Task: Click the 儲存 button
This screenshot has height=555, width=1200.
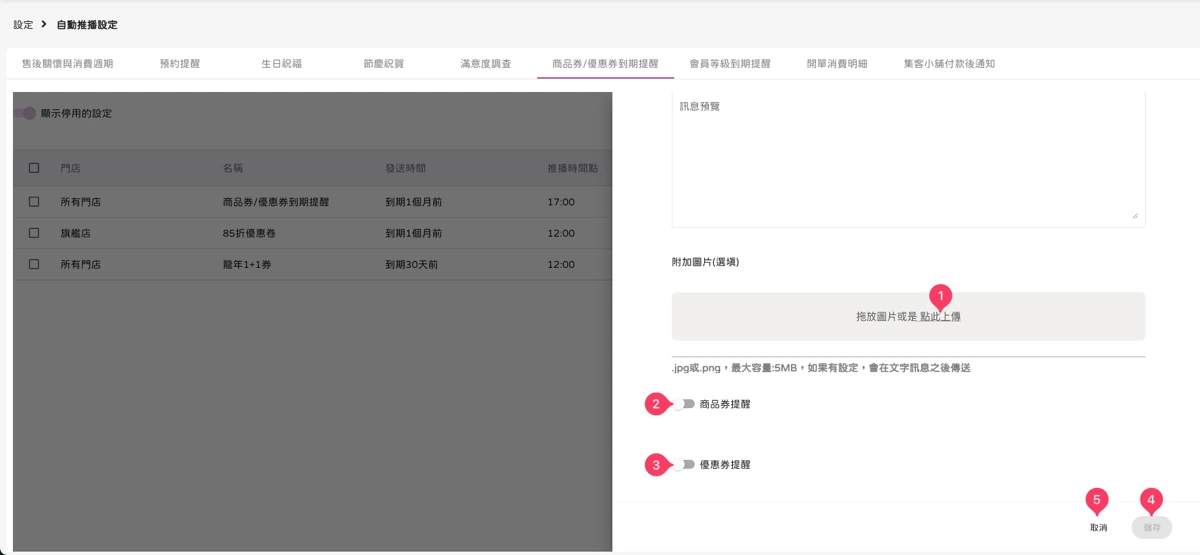Action: coord(1152,527)
